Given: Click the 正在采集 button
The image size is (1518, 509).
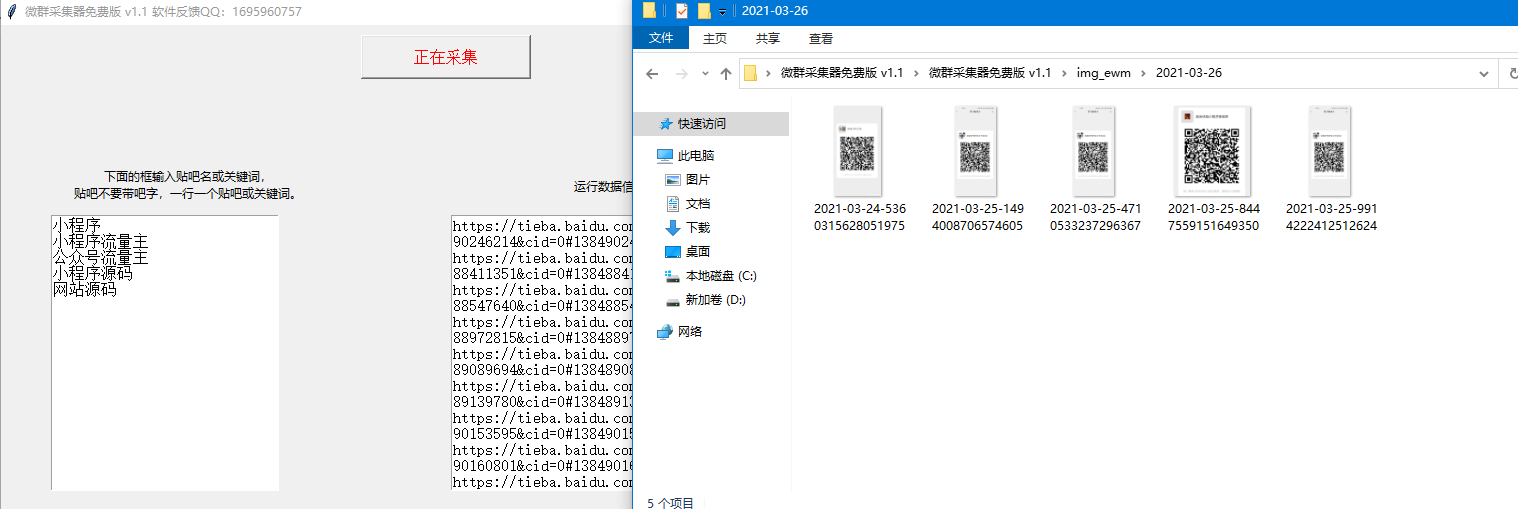Looking at the screenshot, I should (x=445, y=57).
